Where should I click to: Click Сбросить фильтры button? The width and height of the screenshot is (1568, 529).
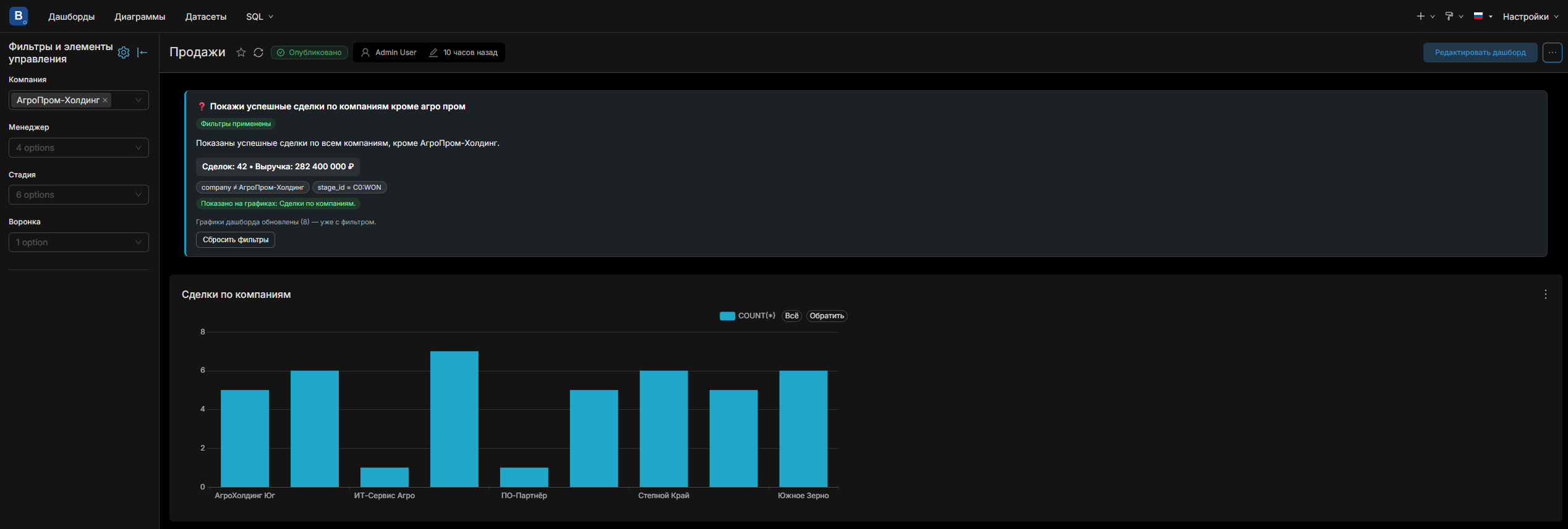(x=236, y=240)
